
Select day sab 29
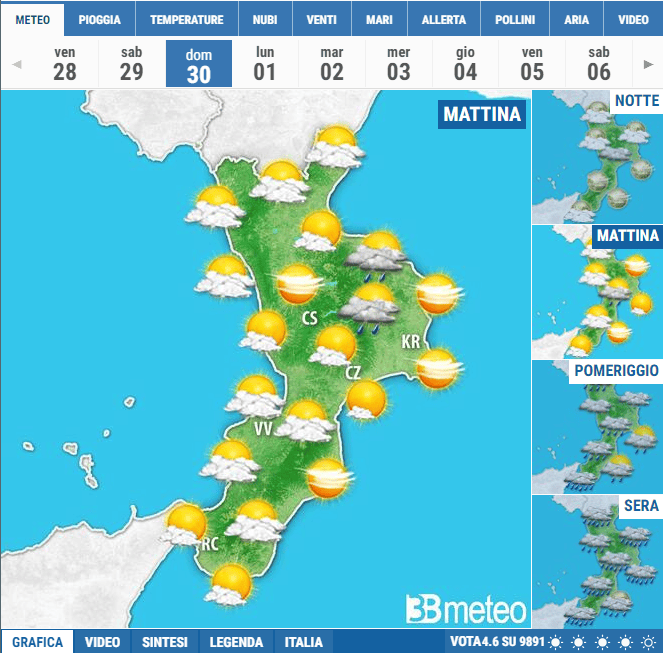click(132, 64)
